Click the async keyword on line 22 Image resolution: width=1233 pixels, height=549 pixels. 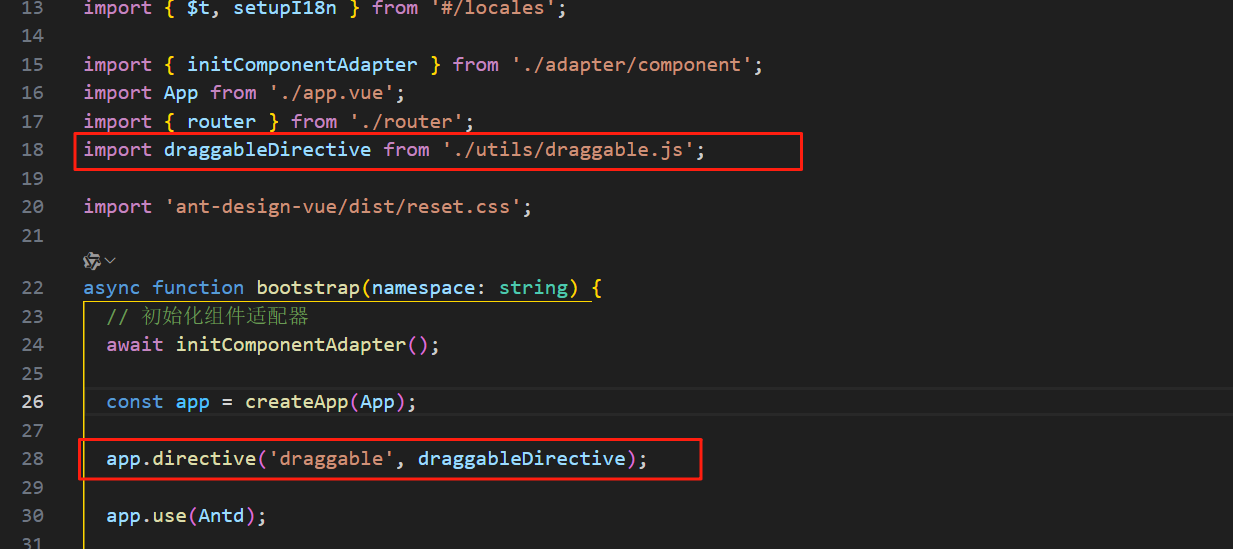[x=113, y=288]
